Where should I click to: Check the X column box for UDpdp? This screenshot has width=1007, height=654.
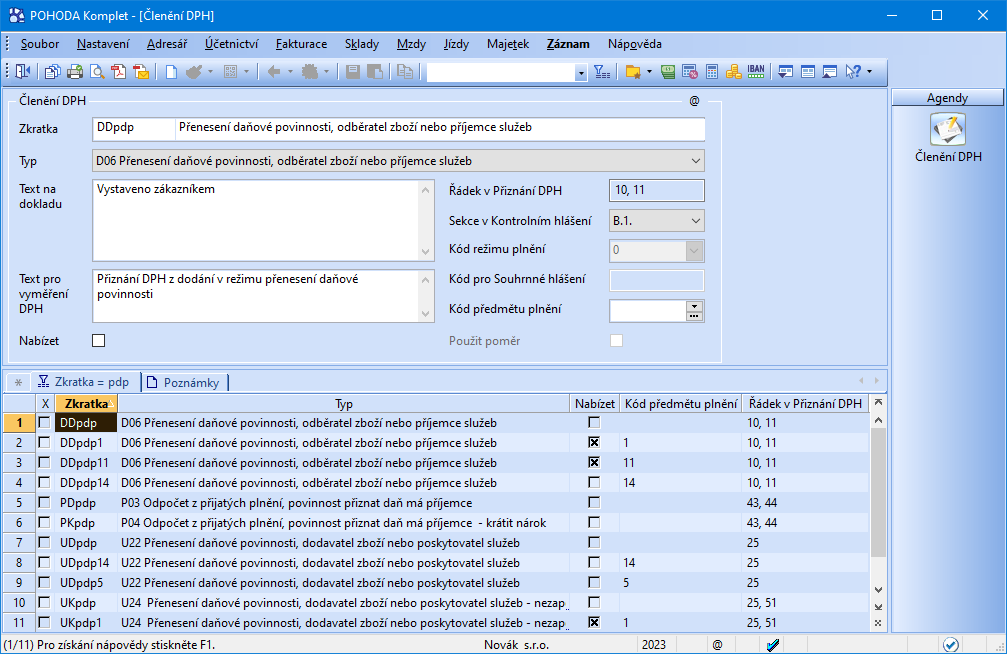coord(44,542)
